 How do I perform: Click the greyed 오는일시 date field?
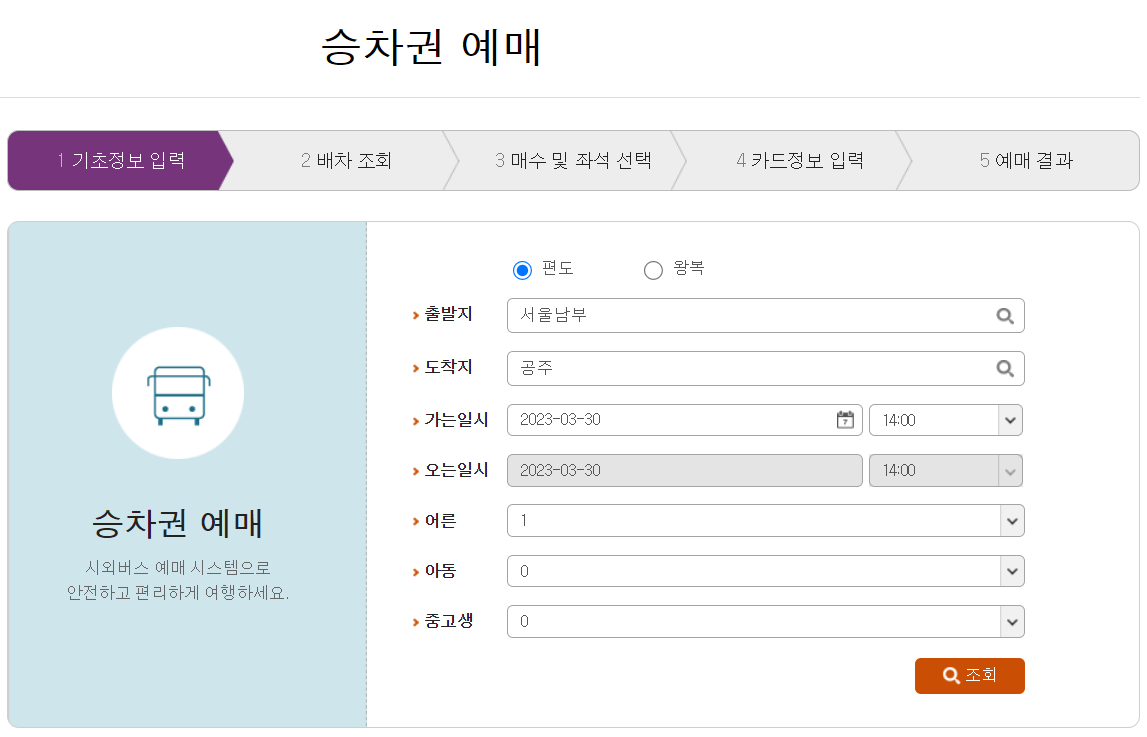[x=685, y=471]
